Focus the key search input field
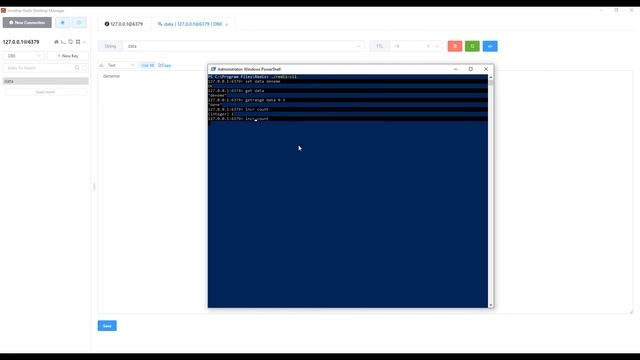The image size is (640, 360). click(39, 68)
